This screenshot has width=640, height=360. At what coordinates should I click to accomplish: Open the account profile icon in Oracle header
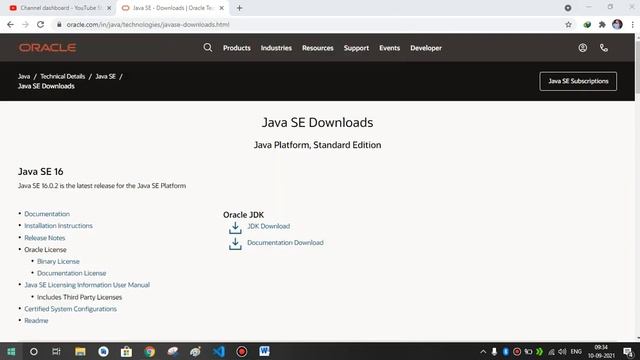(582, 48)
